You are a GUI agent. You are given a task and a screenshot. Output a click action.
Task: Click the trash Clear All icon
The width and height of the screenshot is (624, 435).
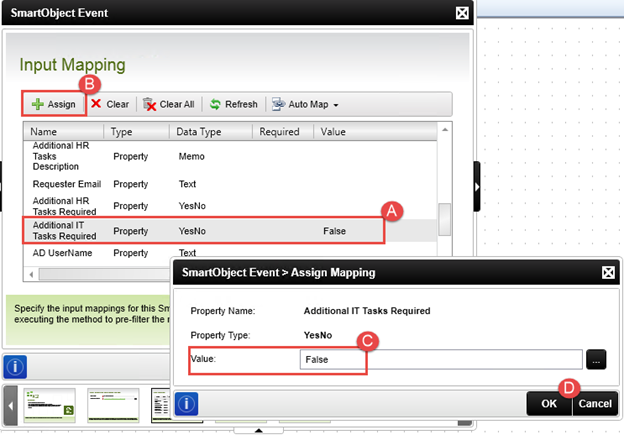click(149, 104)
